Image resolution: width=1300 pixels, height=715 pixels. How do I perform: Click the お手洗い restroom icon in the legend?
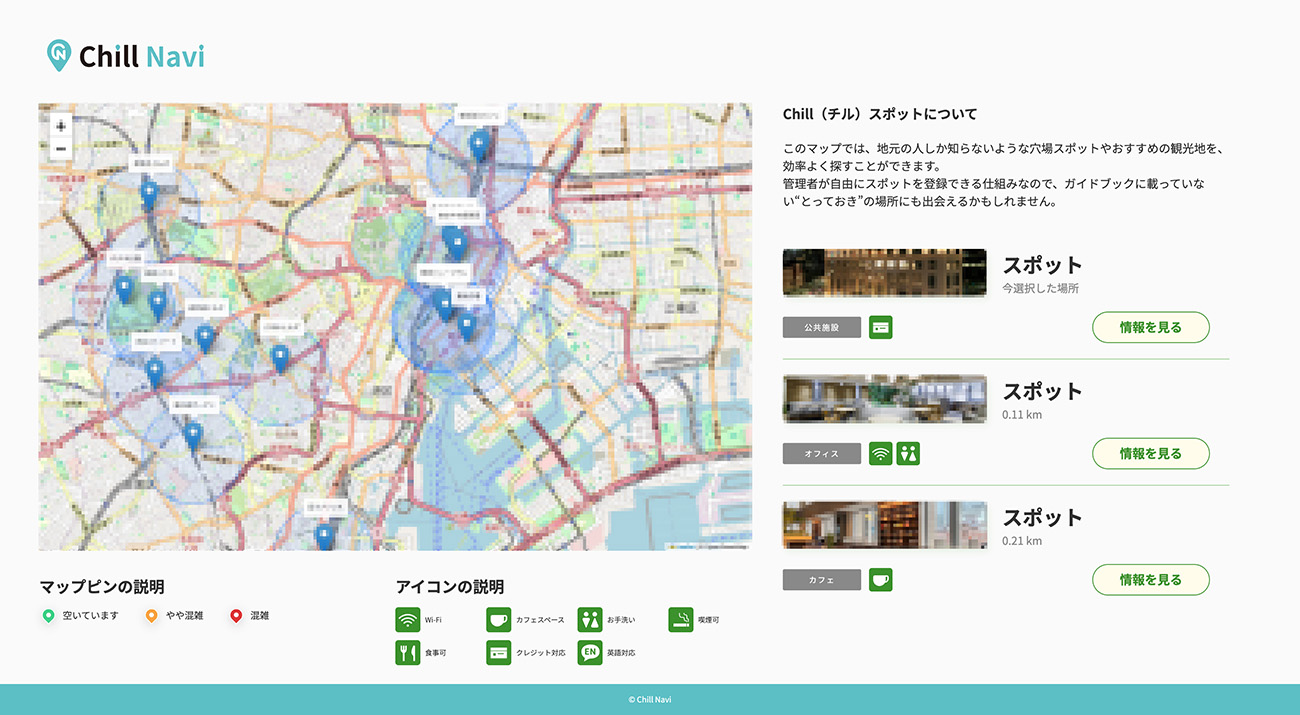pyautogui.click(x=590, y=620)
